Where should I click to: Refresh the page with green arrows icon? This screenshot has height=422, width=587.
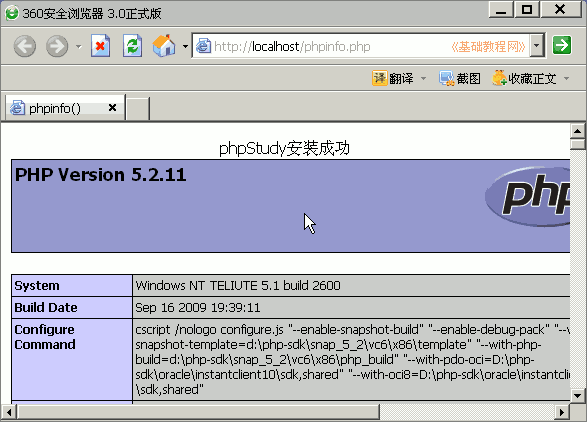coord(133,46)
